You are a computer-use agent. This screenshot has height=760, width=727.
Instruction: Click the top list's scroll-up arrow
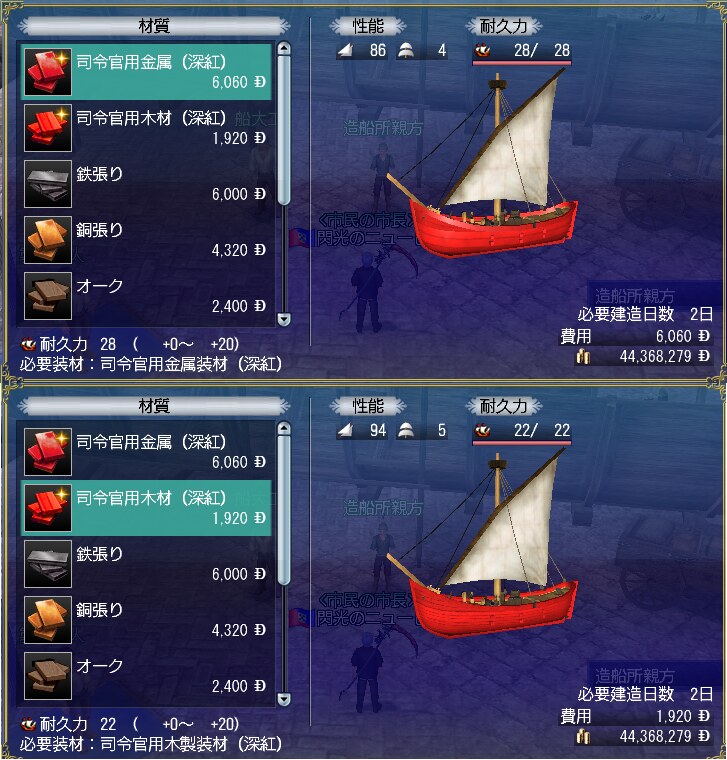click(x=284, y=48)
